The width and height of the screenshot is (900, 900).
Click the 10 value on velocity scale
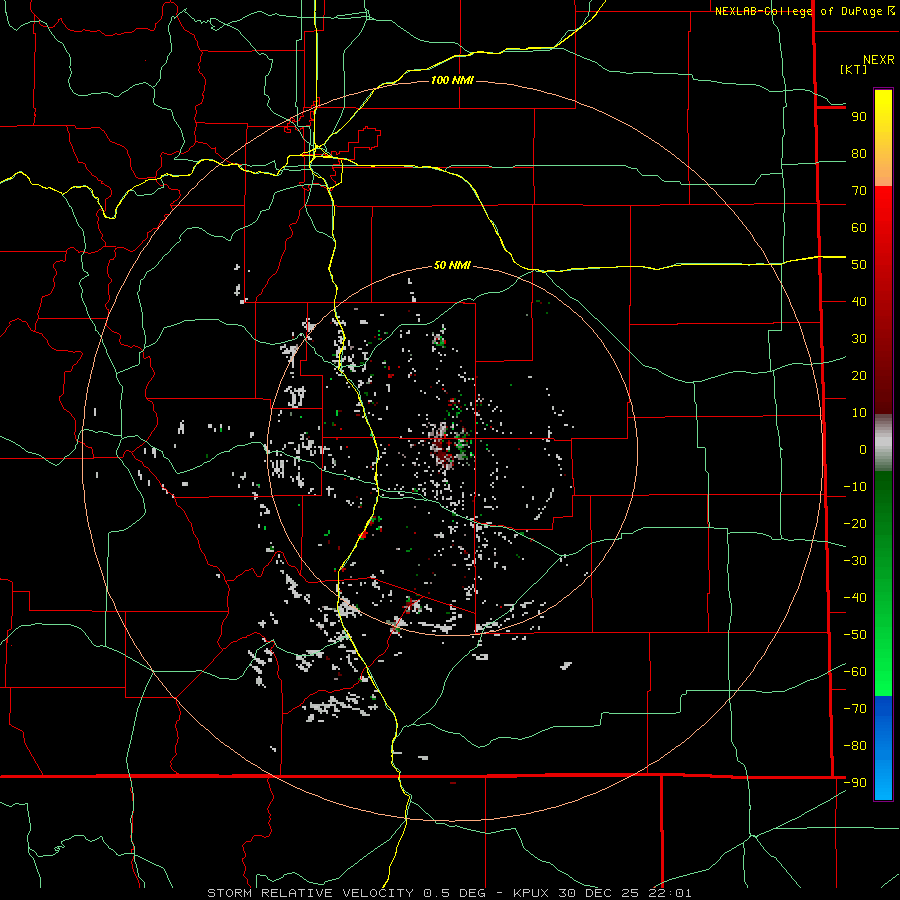[859, 413]
